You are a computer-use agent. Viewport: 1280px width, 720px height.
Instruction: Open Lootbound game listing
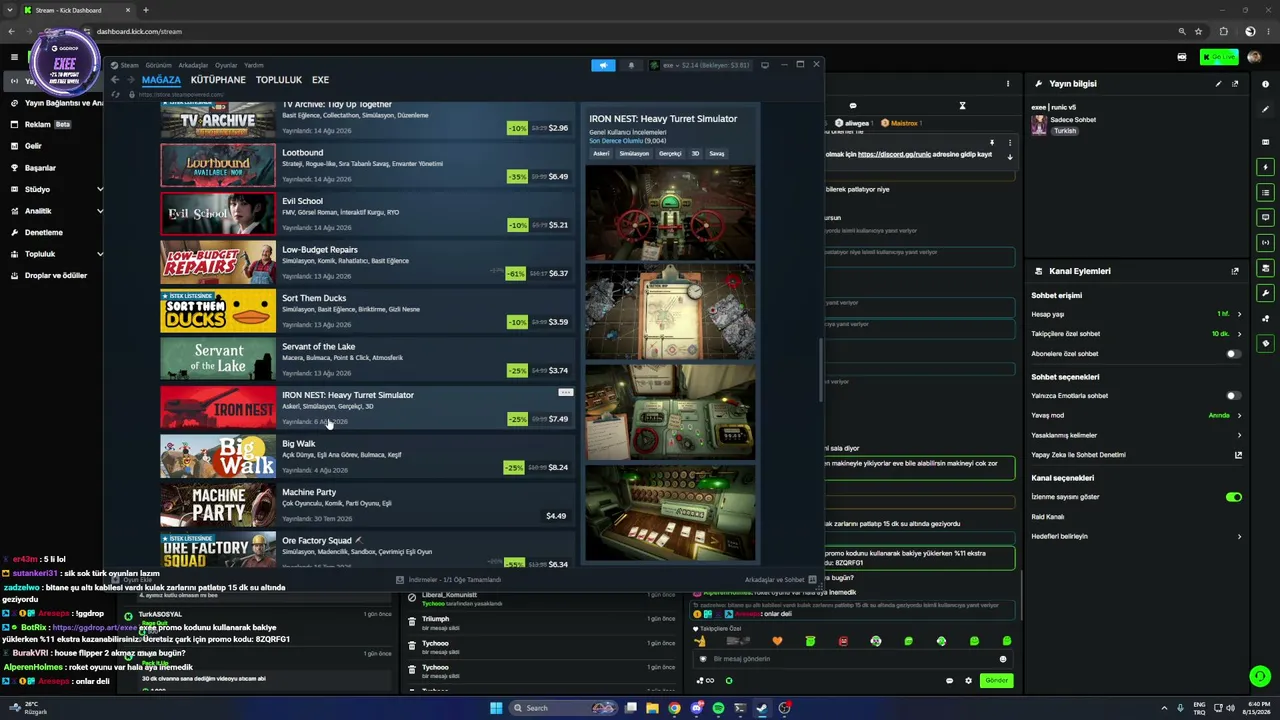pyautogui.click(x=366, y=165)
